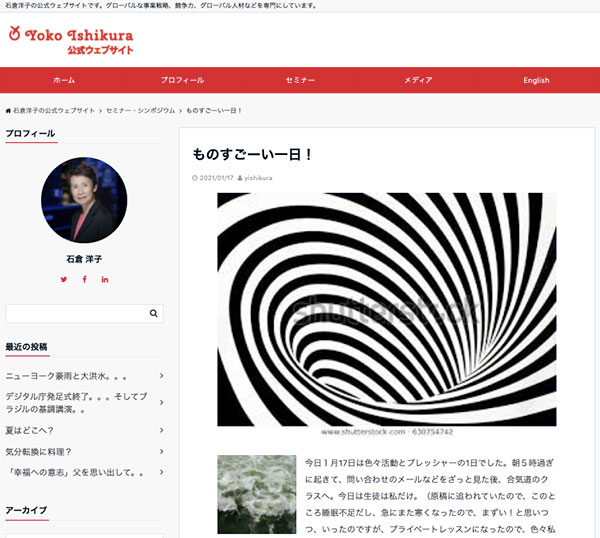Open the プロフィール menu item
This screenshot has height=538, width=600.
(182, 80)
